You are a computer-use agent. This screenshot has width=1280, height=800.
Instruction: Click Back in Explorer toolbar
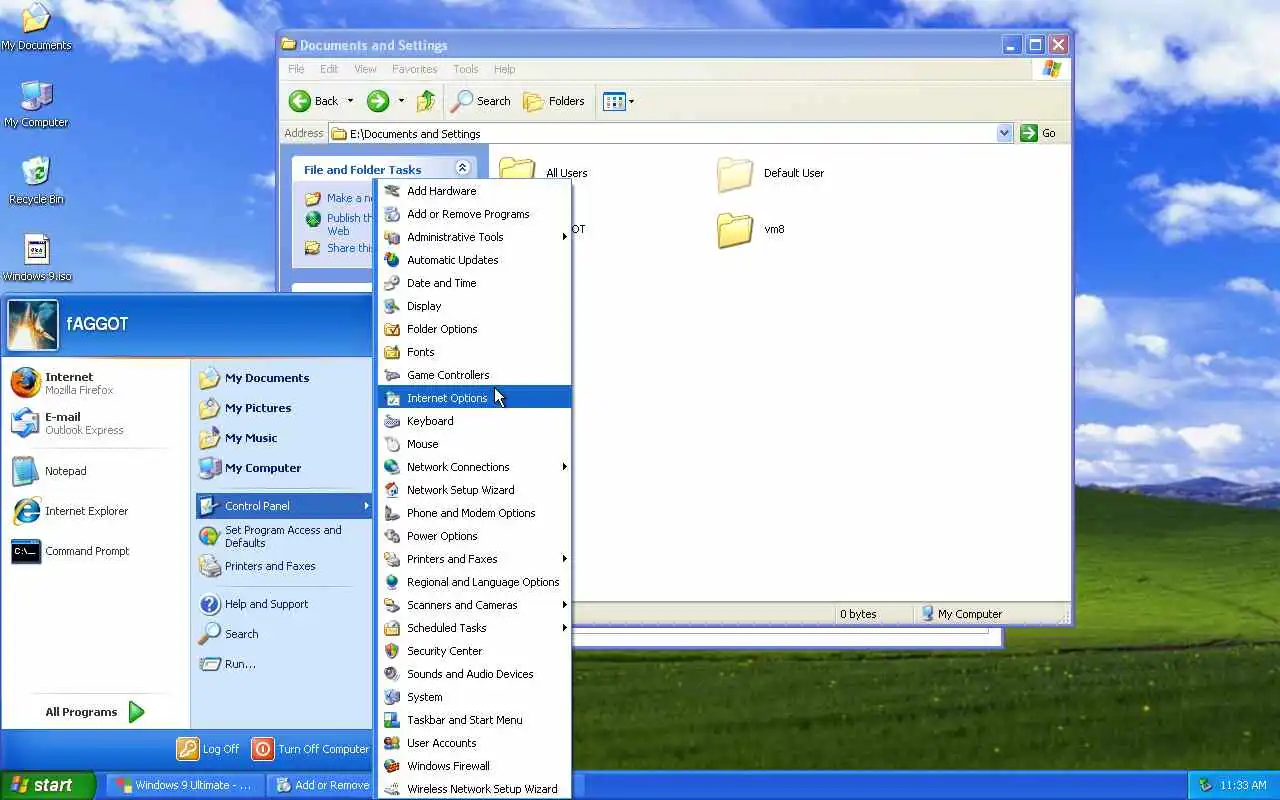click(314, 101)
